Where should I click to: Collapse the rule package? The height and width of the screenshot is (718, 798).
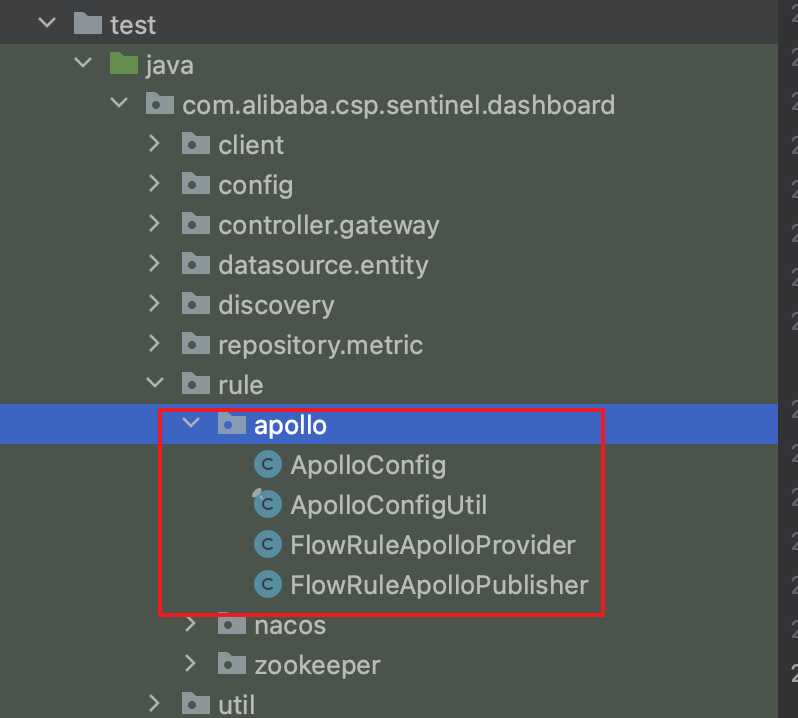[x=155, y=382]
